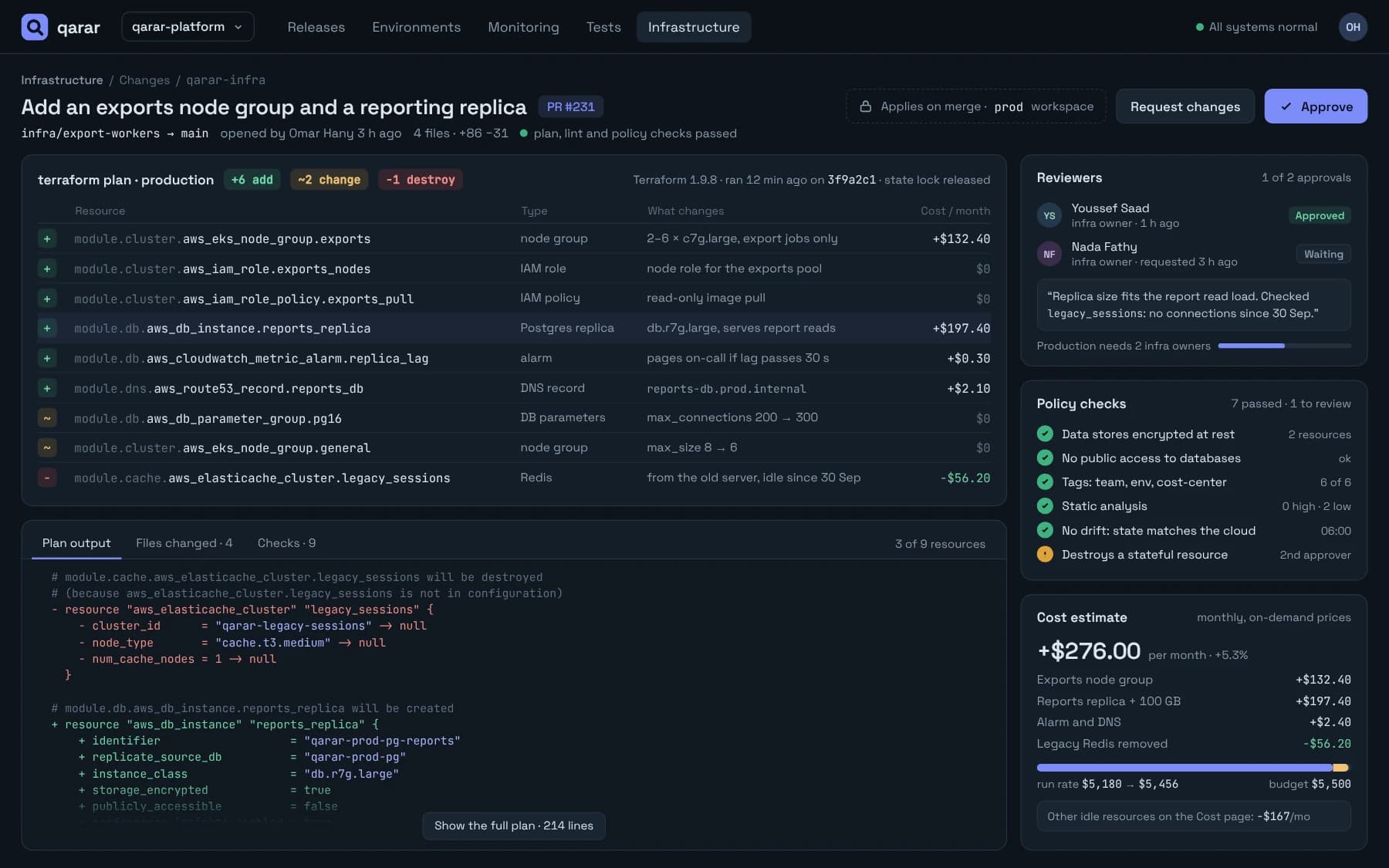Screen dimensions: 1389x868
Task: Open Monitoring in the top nav
Action: point(523,27)
